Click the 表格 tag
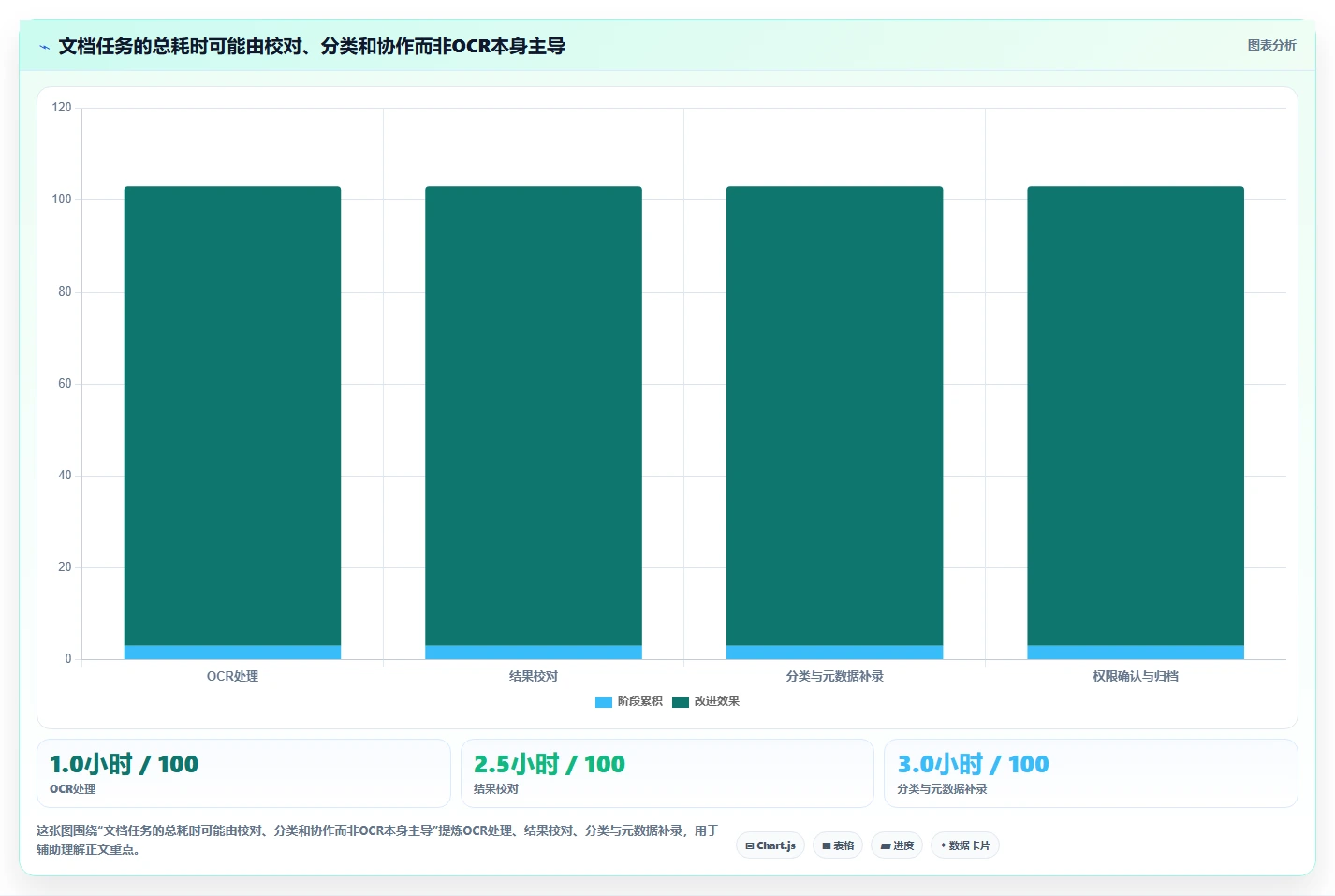Viewport: 1335px width, 896px height. (838, 845)
